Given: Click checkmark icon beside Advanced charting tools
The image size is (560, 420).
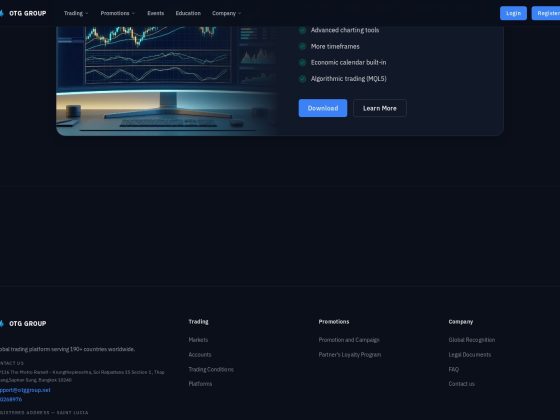Looking at the screenshot, I should coord(302,30).
